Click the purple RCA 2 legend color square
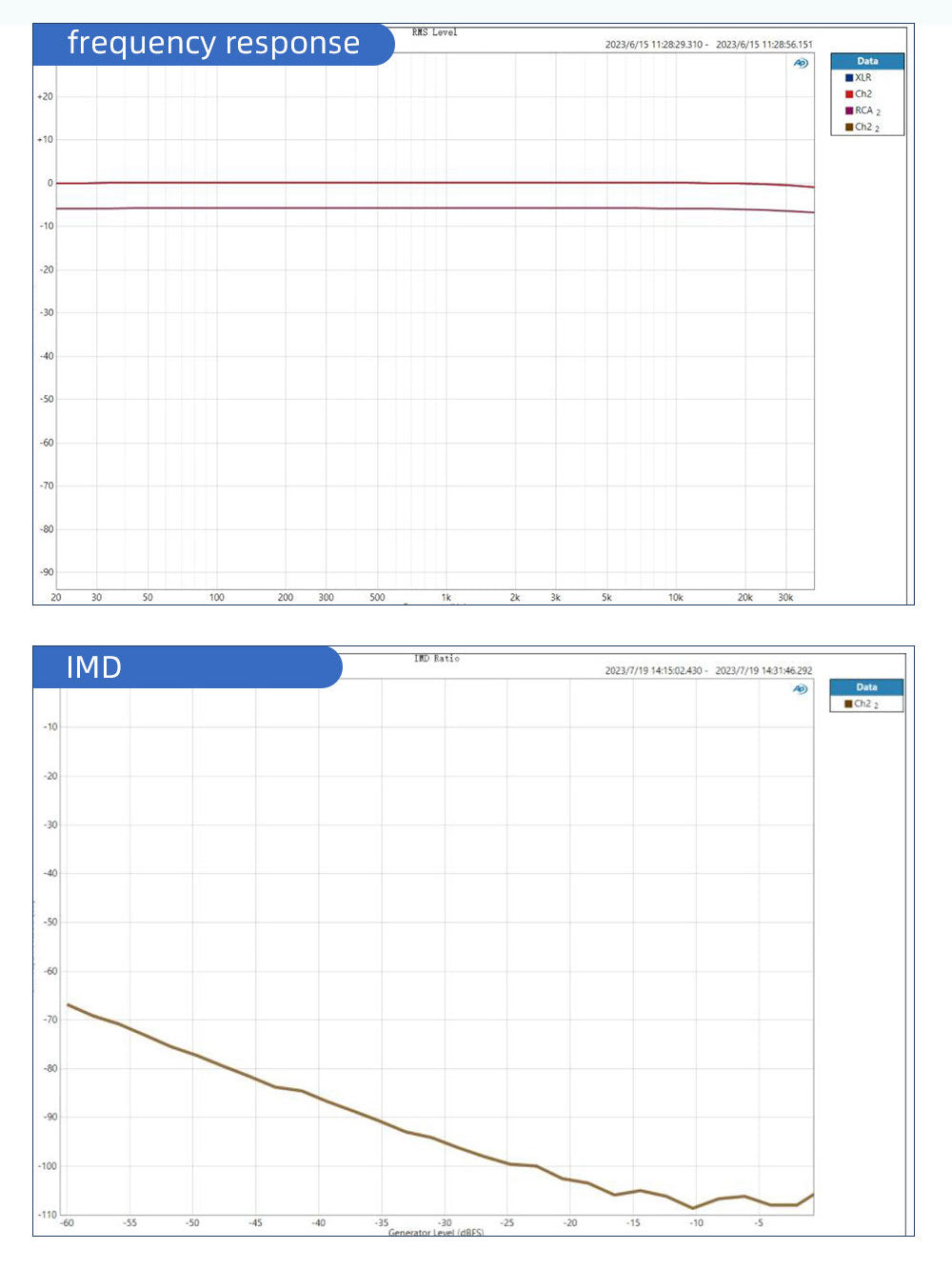 pos(848,110)
